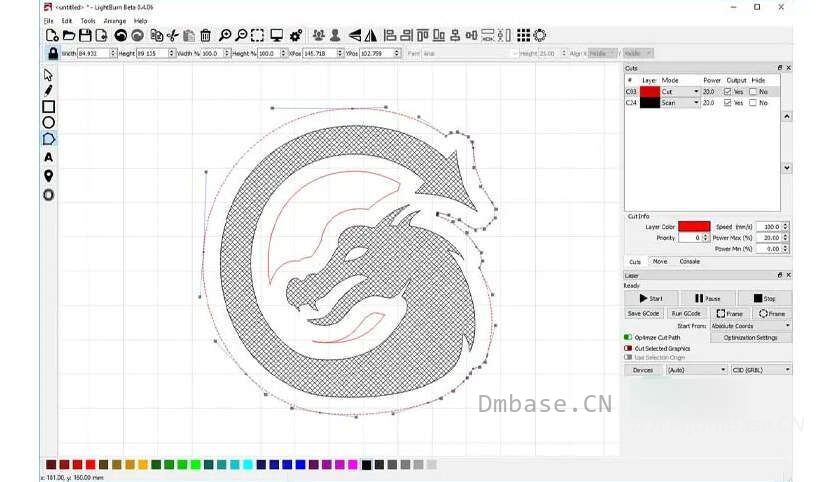Click the Run GCode button
The image size is (833, 482).
[x=686, y=314]
